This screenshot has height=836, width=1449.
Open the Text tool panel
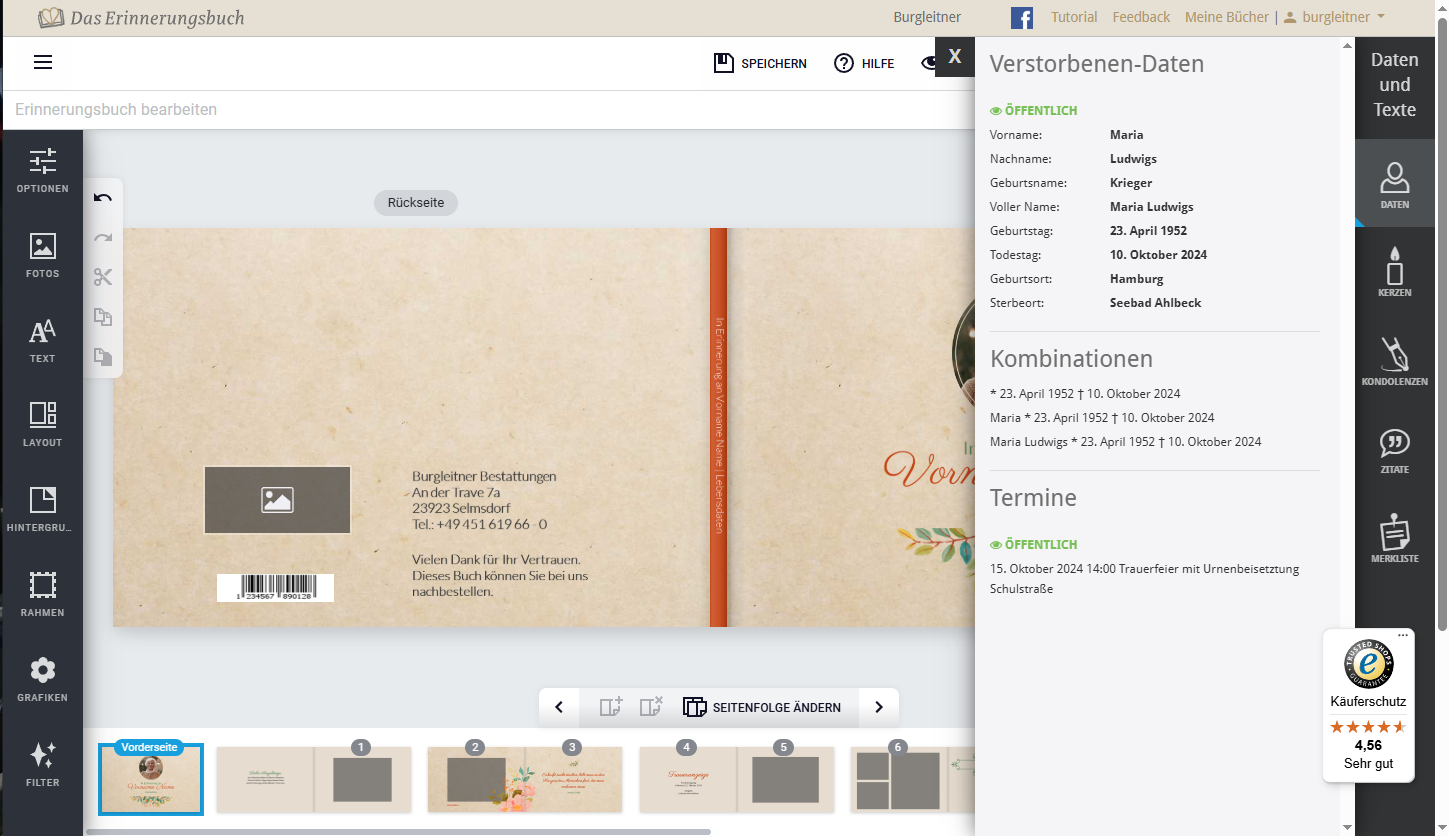click(x=42, y=341)
